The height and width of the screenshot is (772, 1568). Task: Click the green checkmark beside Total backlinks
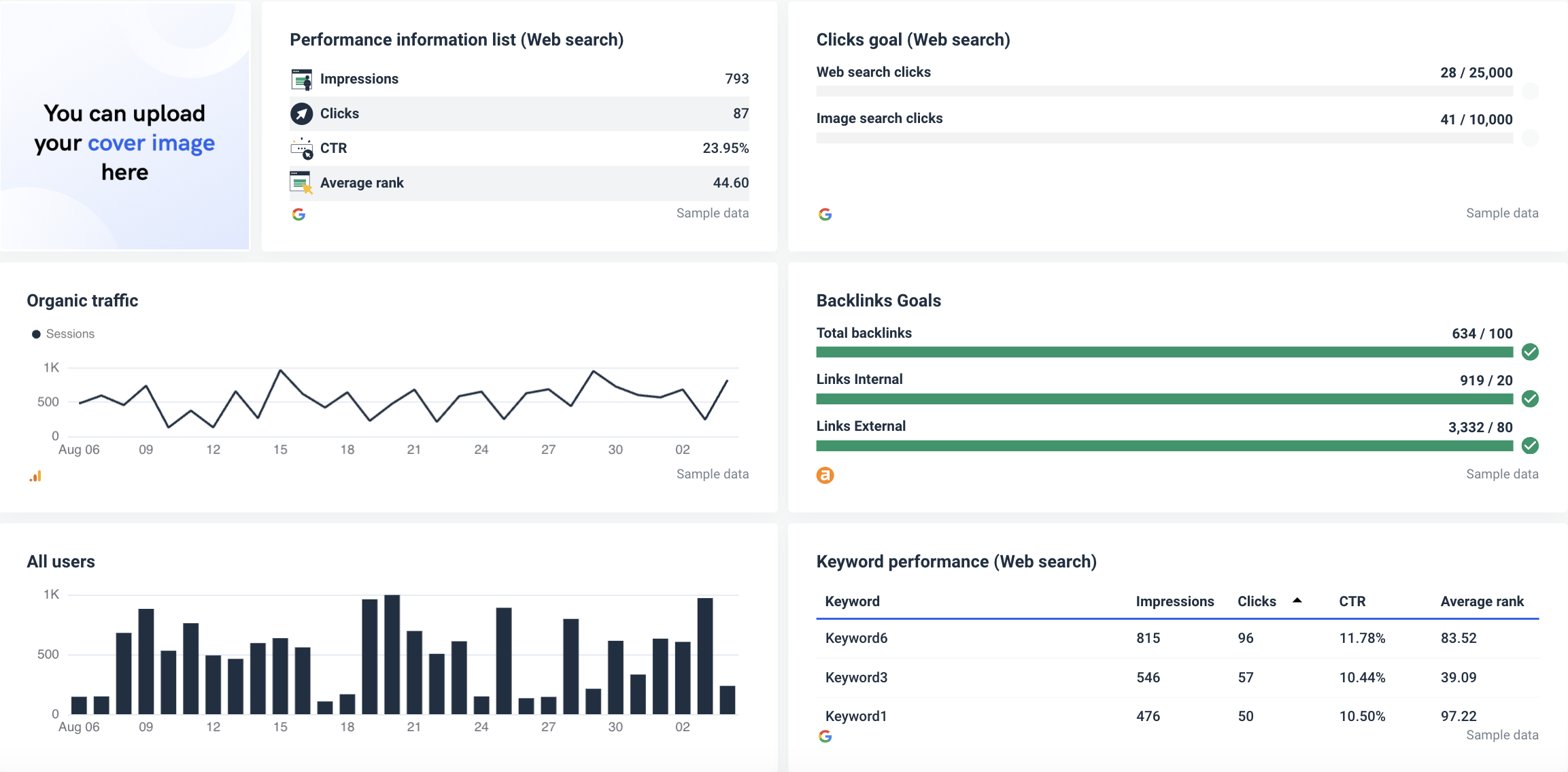click(x=1530, y=352)
